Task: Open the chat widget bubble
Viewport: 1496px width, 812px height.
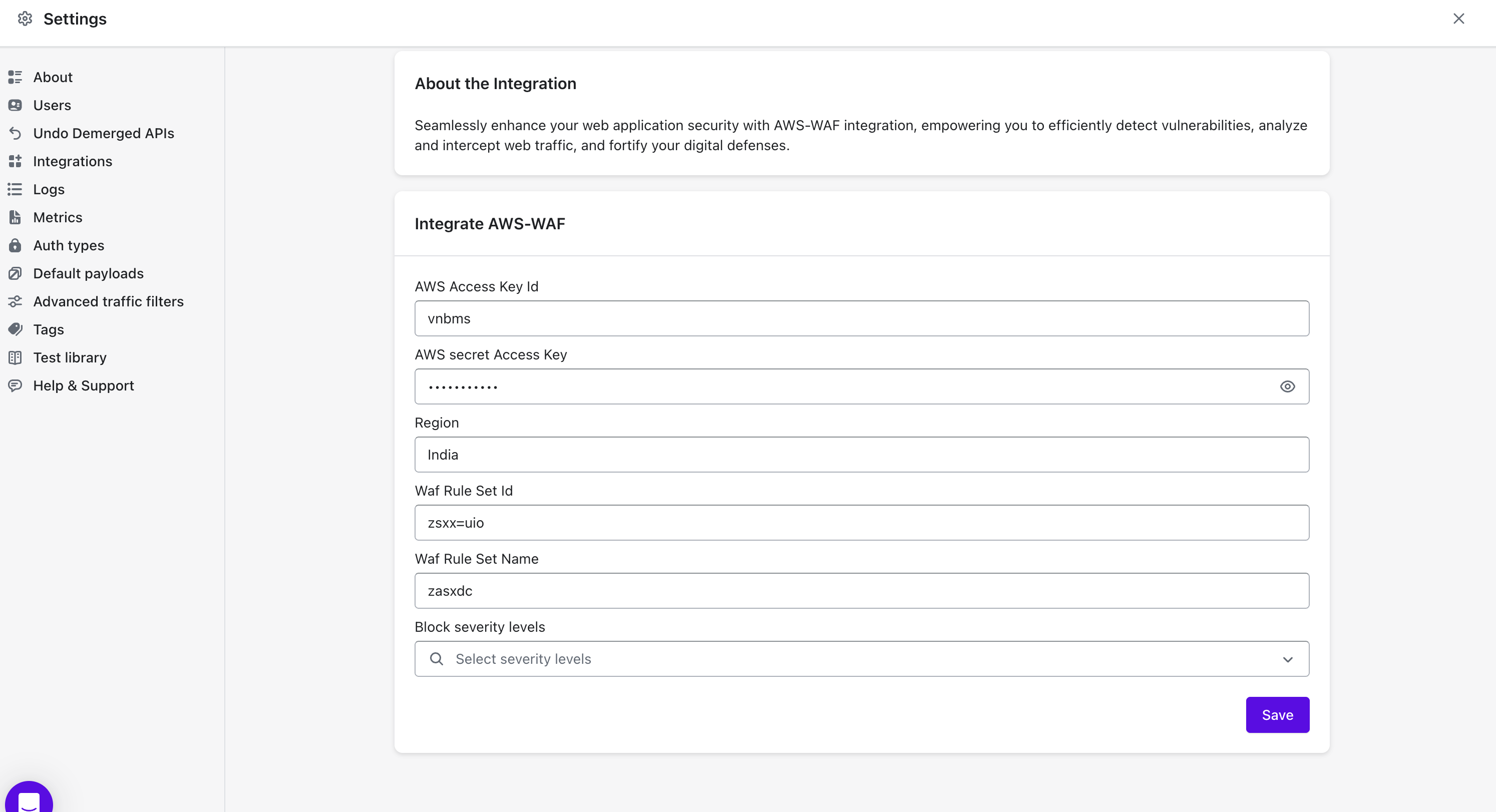Action: click(x=29, y=800)
